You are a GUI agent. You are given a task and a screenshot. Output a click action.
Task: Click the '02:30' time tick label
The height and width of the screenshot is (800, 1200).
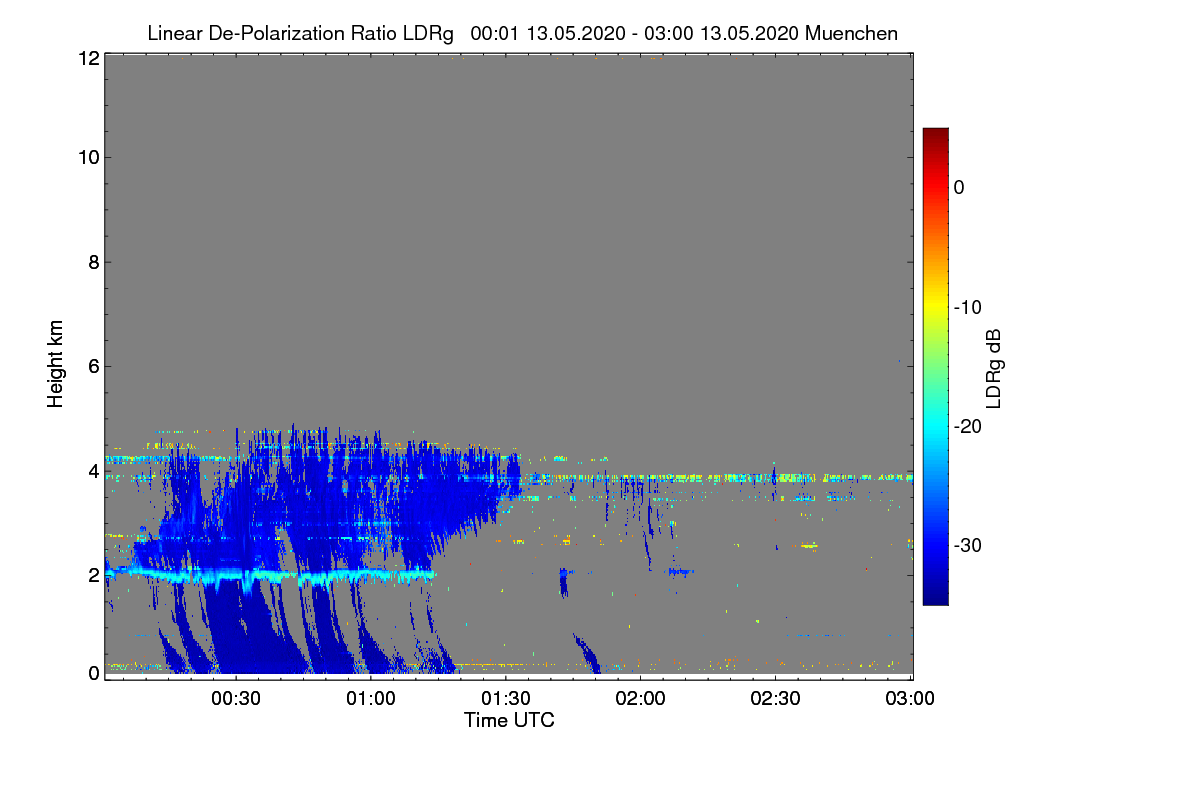777,699
